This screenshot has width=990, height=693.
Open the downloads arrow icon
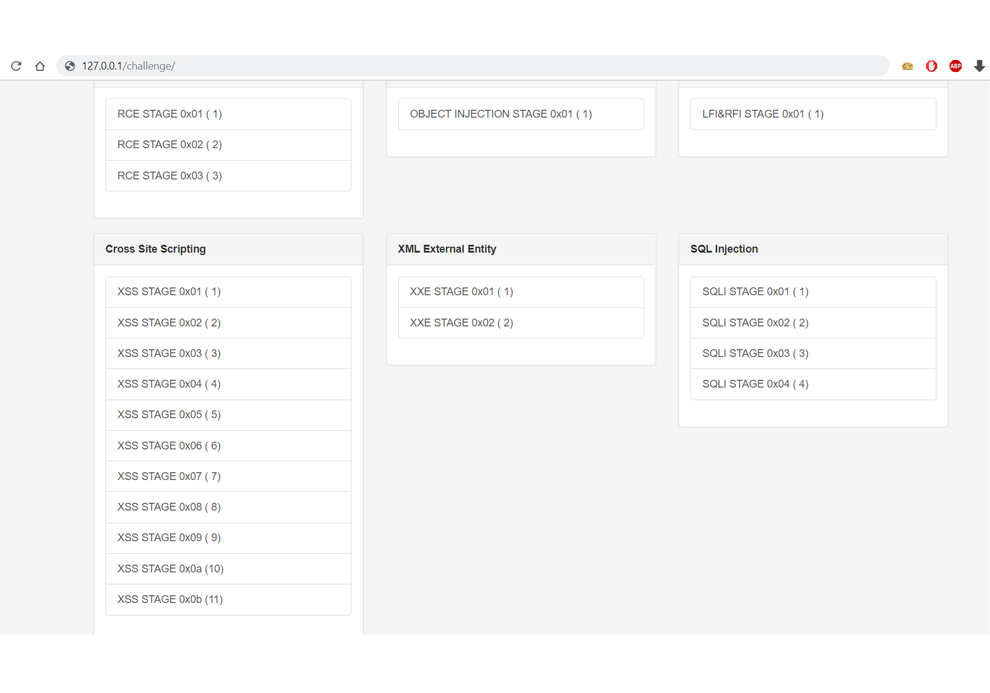tap(979, 66)
